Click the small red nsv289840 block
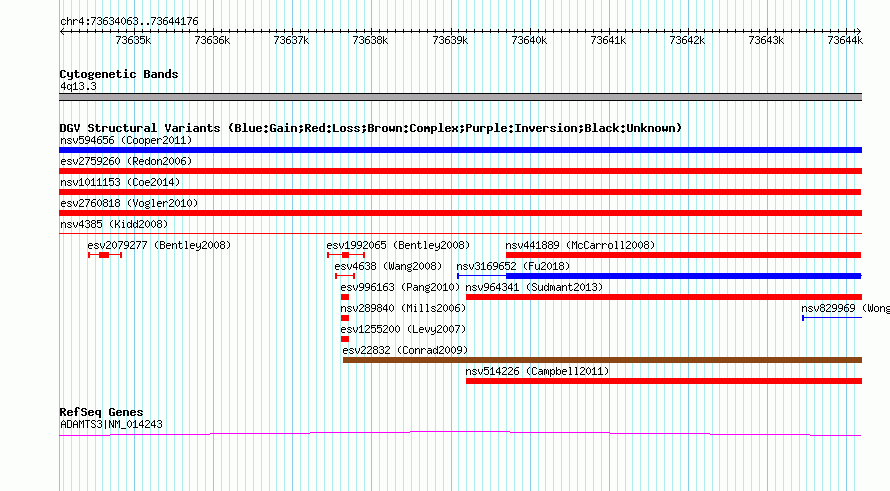This screenshot has height=491, width=890. pos(345,318)
